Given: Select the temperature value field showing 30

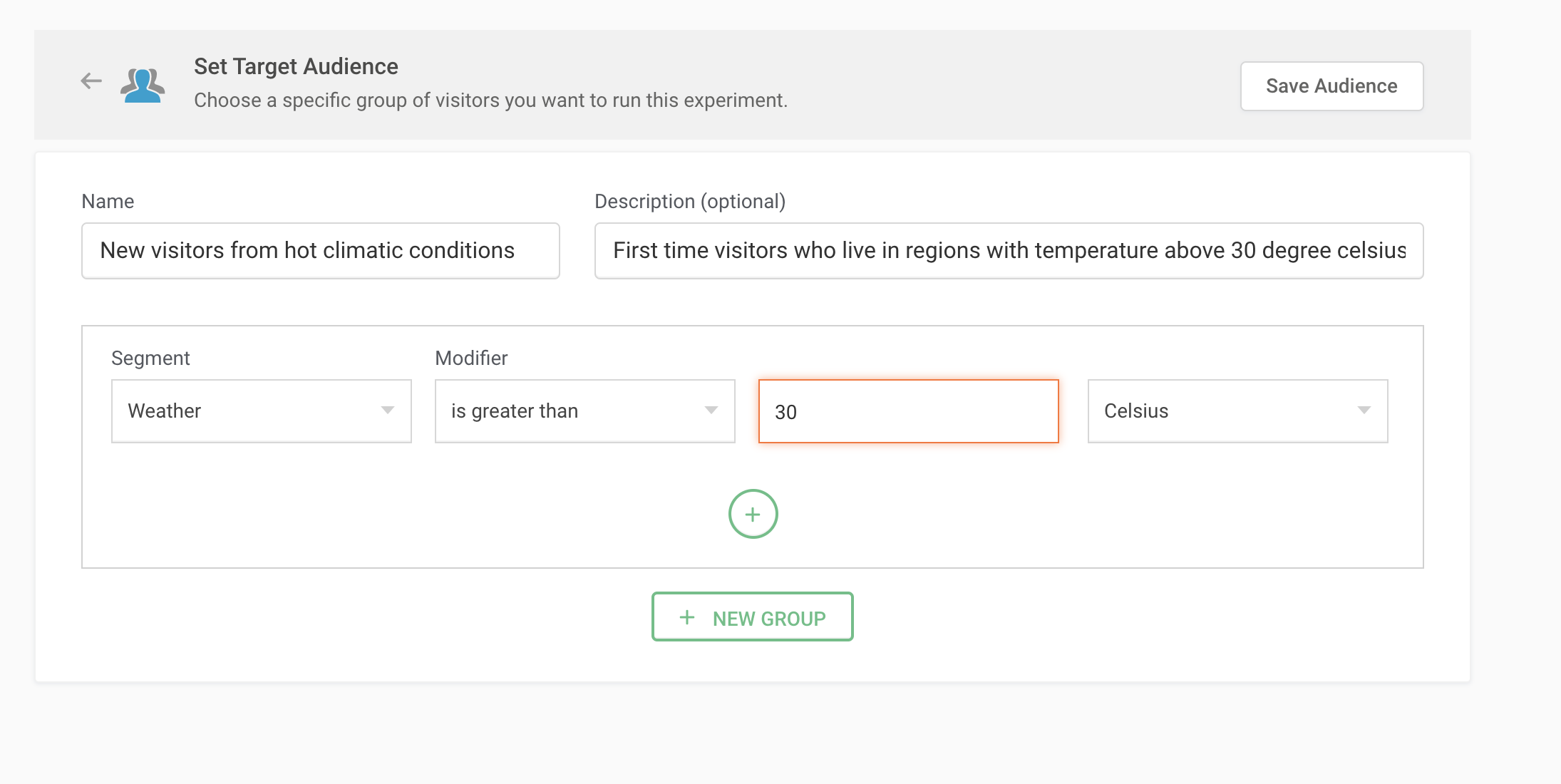Looking at the screenshot, I should (x=908, y=412).
